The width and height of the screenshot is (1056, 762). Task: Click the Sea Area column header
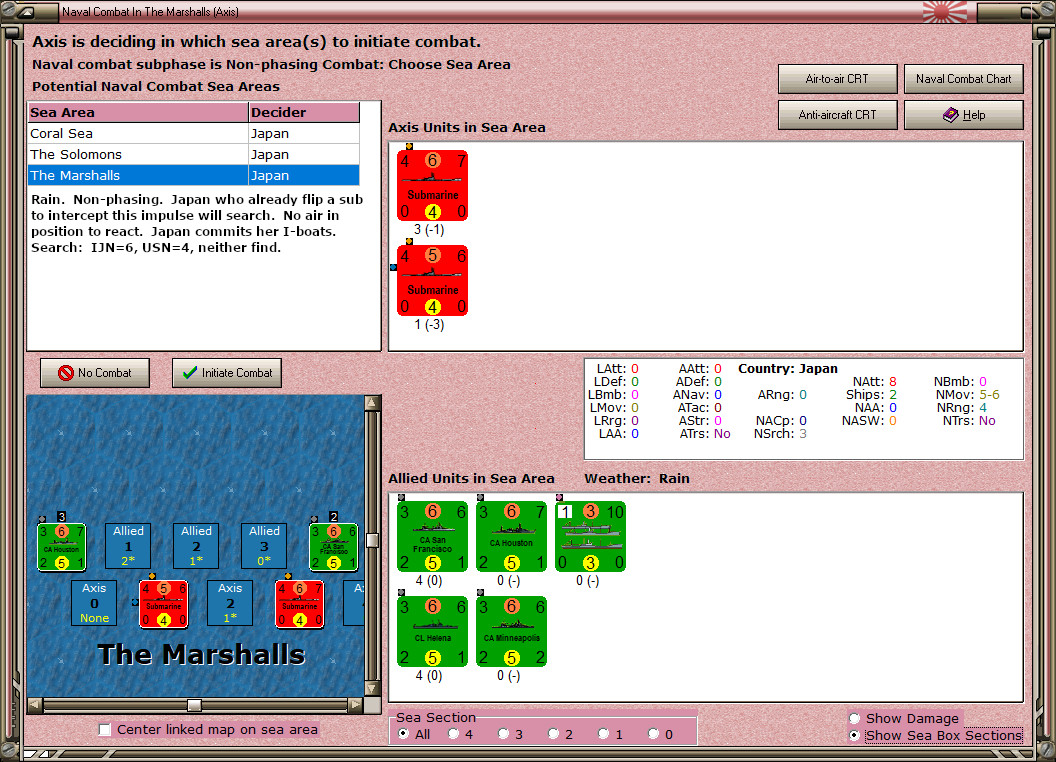coord(138,113)
